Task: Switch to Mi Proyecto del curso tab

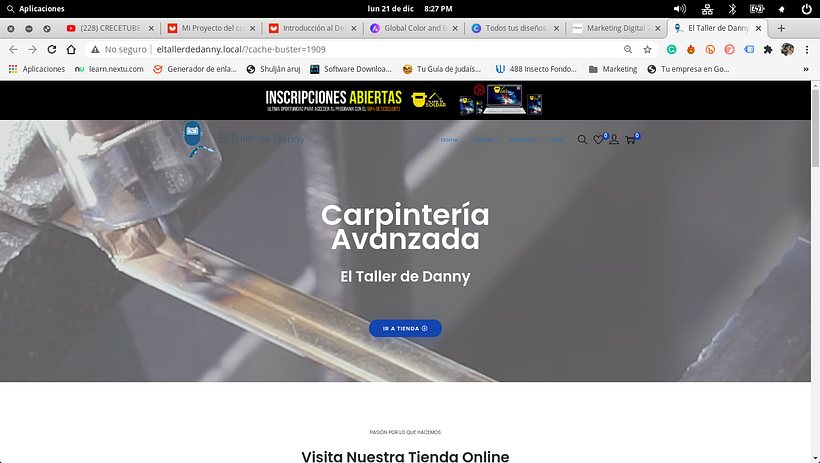Action: point(212,28)
